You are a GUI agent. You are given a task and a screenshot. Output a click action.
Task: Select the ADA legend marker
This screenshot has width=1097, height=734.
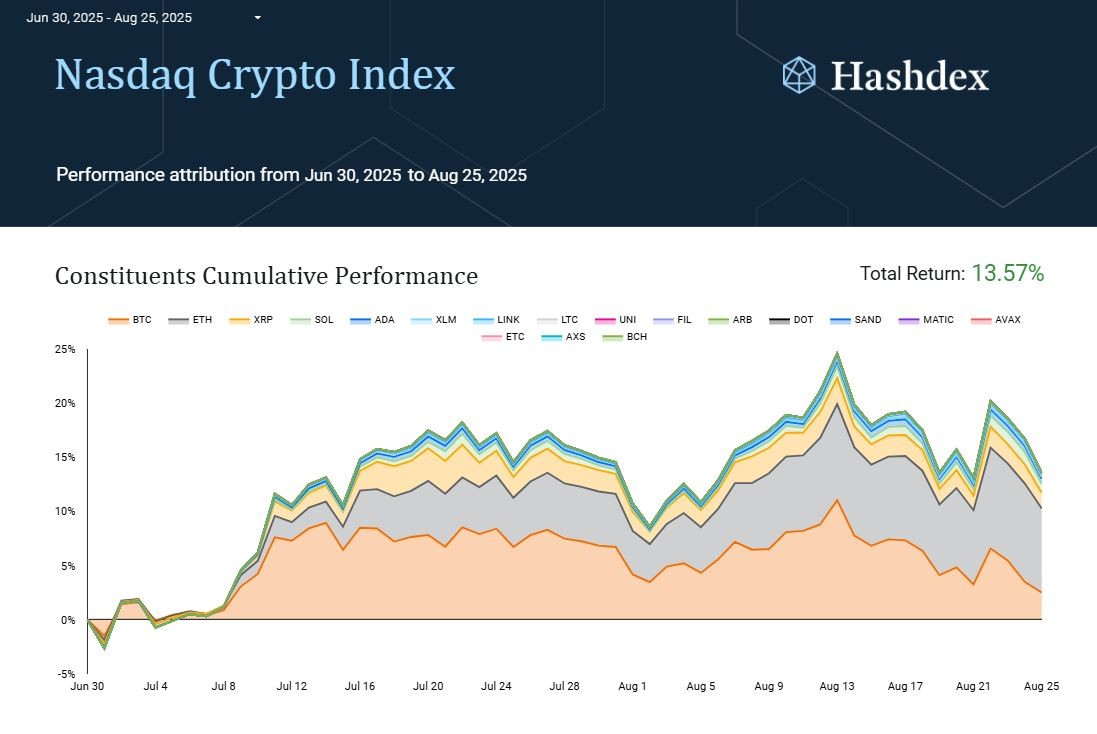[x=371, y=319]
